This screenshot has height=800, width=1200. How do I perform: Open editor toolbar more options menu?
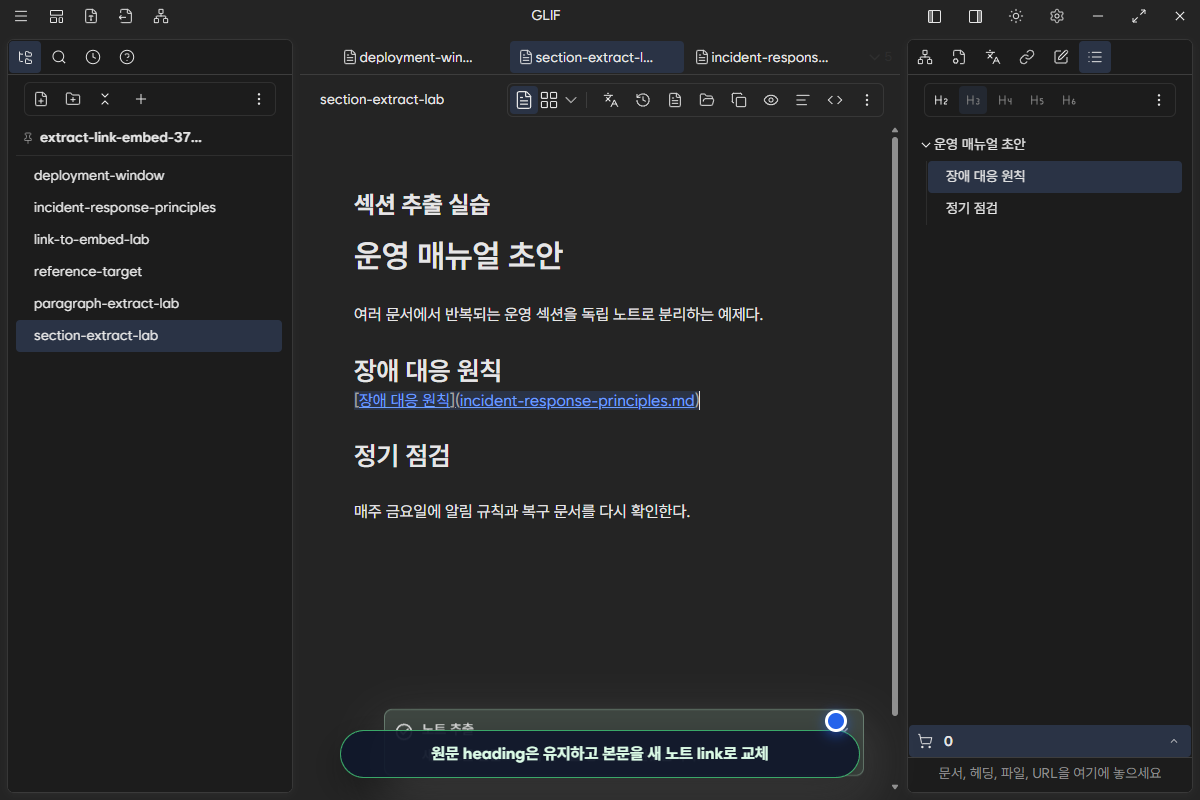(x=867, y=100)
